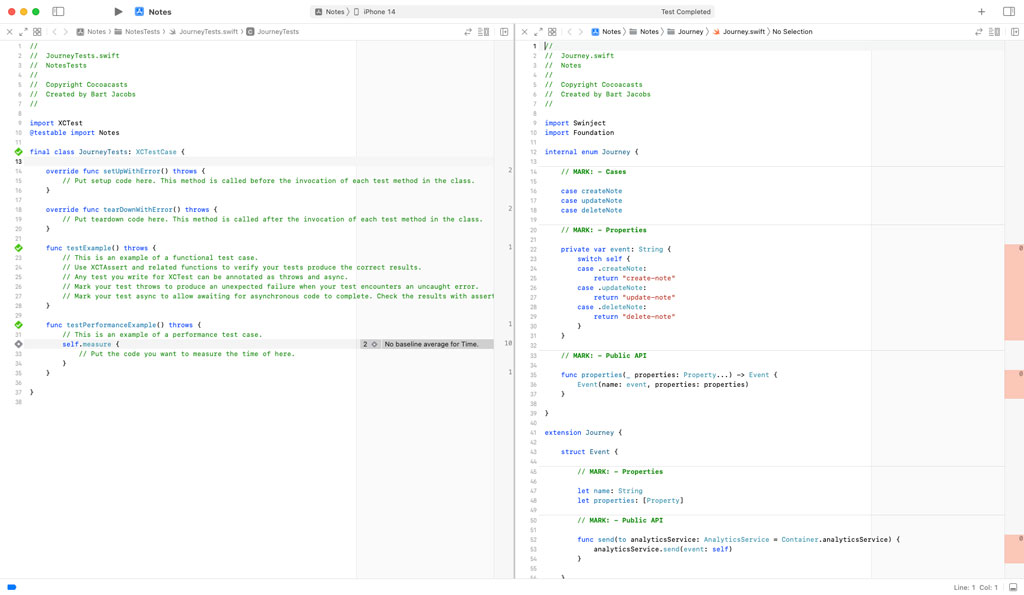Click the Library plus icon in the toolbar
The width and height of the screenshot is (1024, 595).
pyautogui.click(x=981, y=12)
